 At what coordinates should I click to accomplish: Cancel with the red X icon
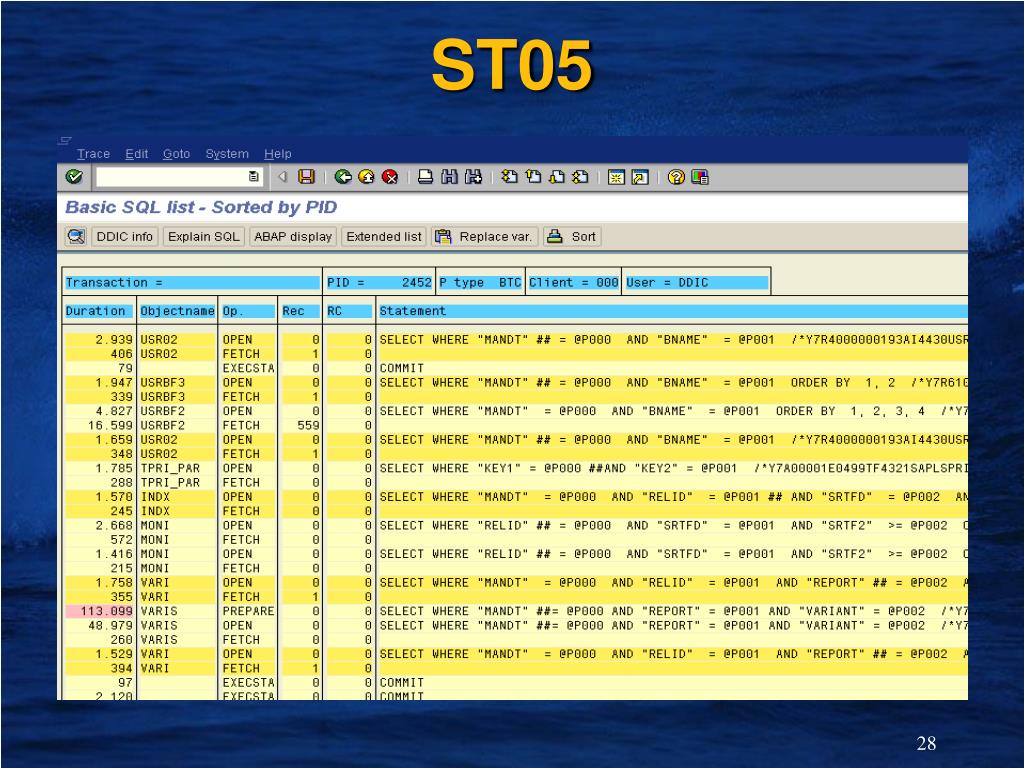390,176
